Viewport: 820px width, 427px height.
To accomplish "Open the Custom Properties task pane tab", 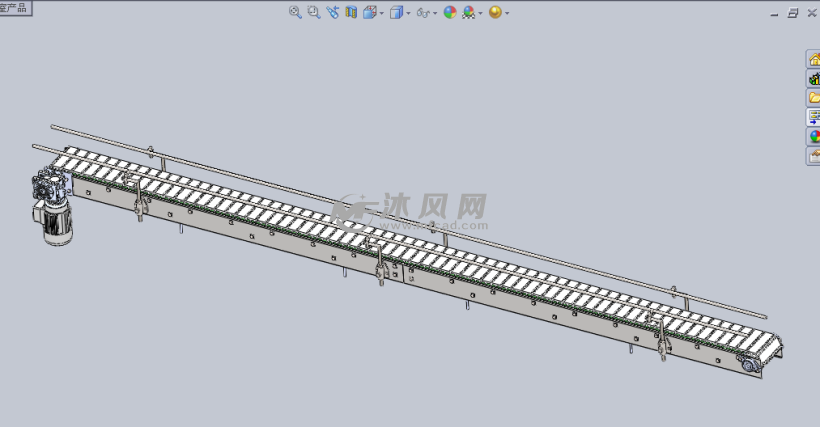I will pos(813,156).
